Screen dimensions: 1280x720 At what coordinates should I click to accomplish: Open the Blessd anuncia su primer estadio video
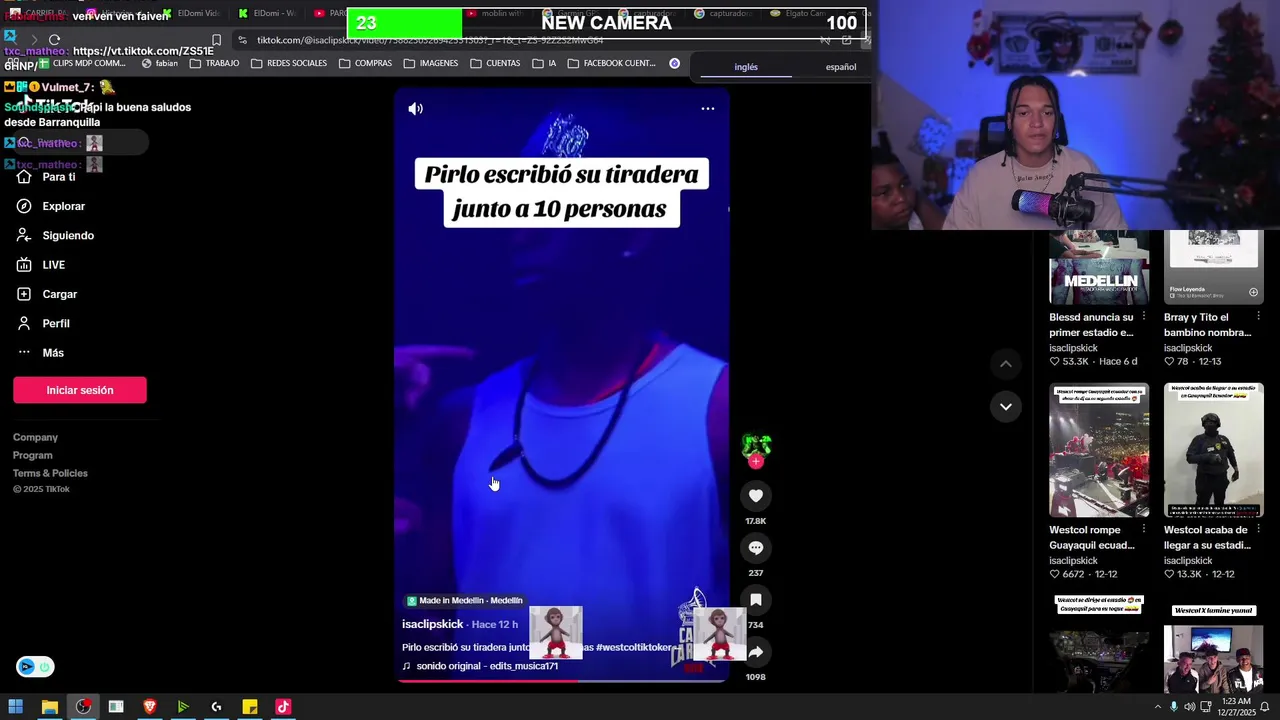tap(1099, 267)
